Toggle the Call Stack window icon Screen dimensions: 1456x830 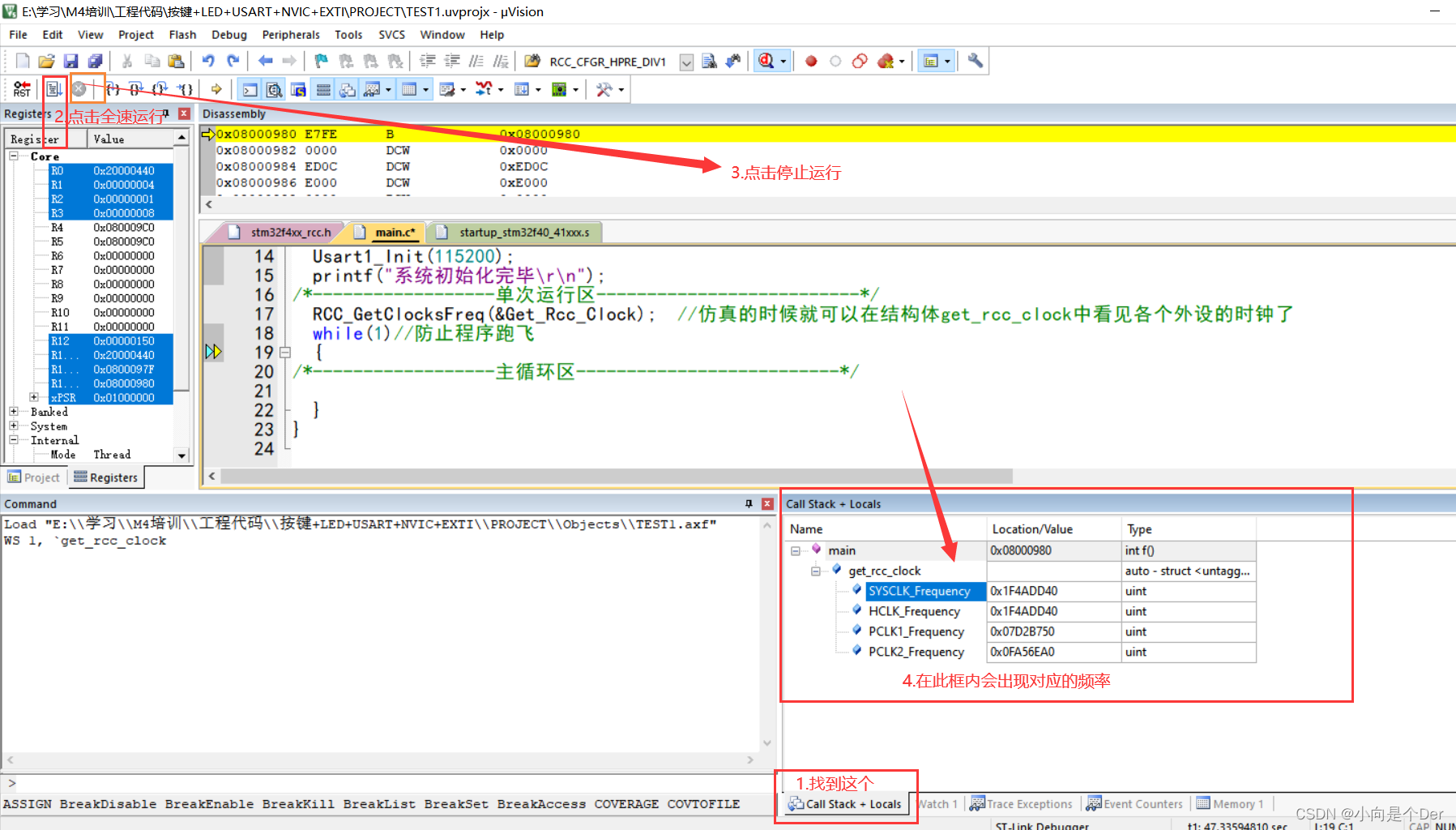tap(348, 89)
